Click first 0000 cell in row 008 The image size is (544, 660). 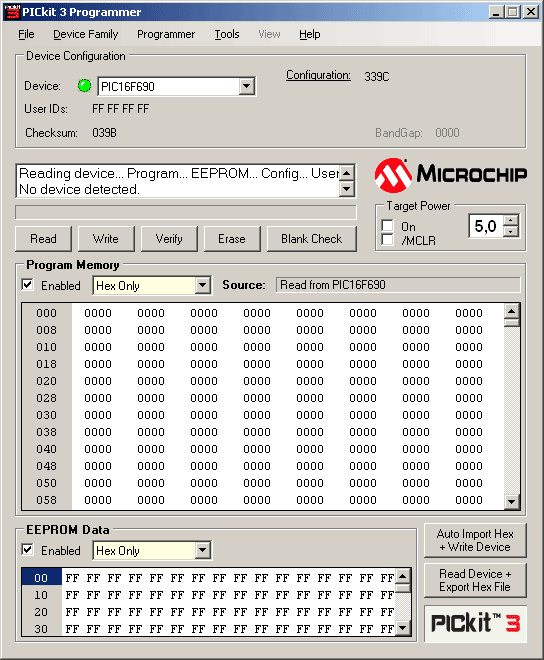click(98, 330)
